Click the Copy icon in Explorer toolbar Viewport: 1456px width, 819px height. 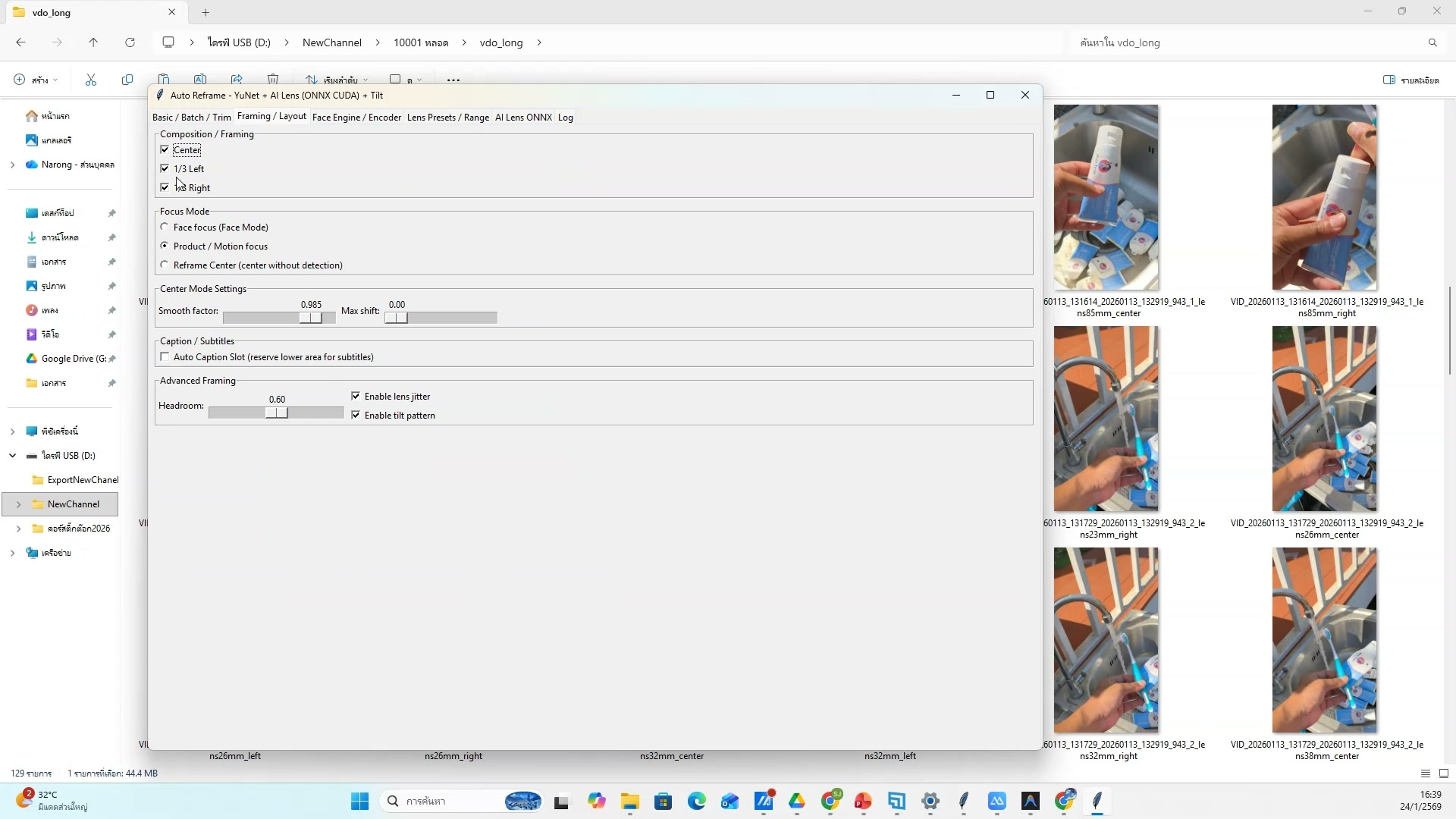click(127, 80)
